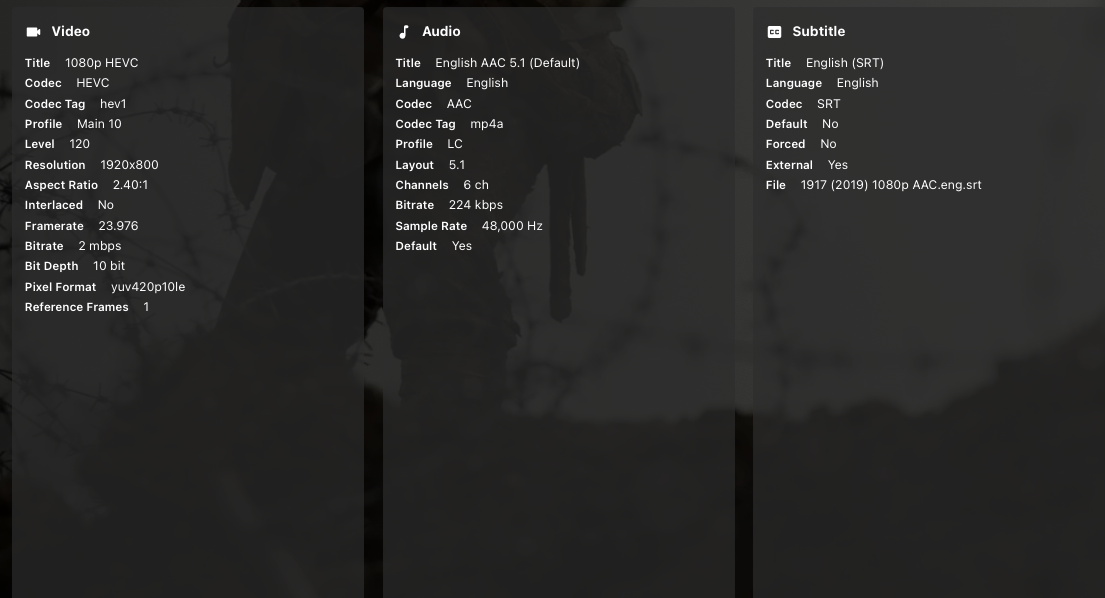Select the resolution value 1920x800
The height and width of the screenshot is (598, 1105).
pyautogui.click(x=129, y=165)
